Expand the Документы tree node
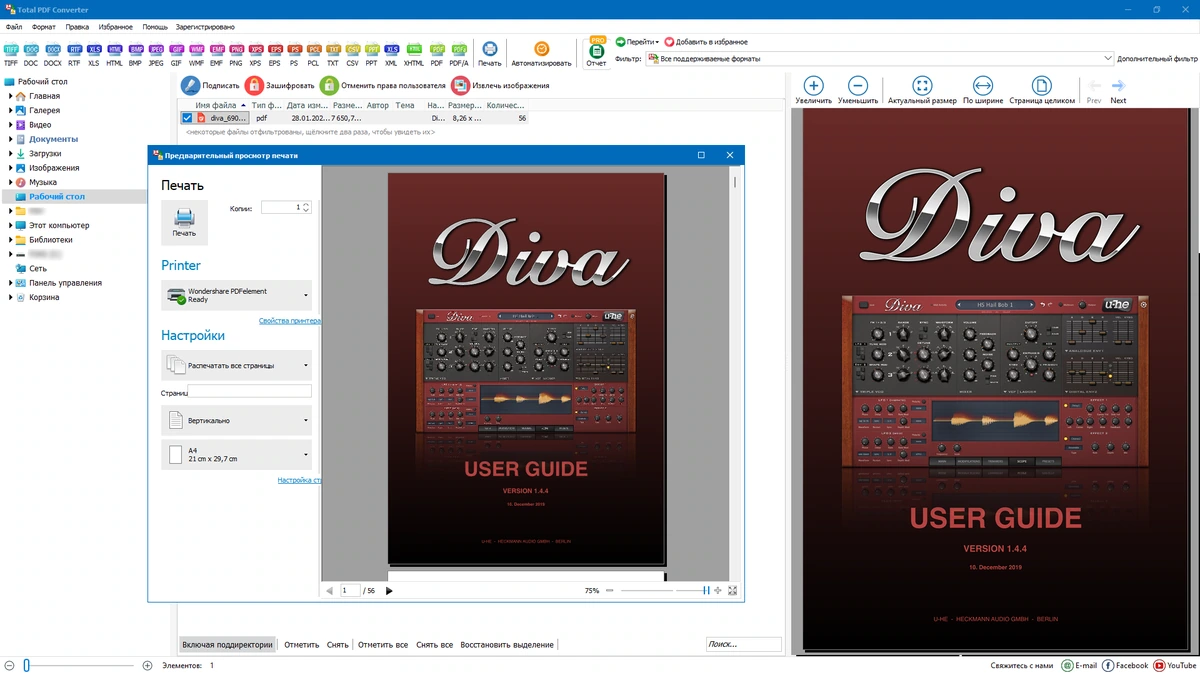Screen dimensions: 1200x675 click(10, 139)
